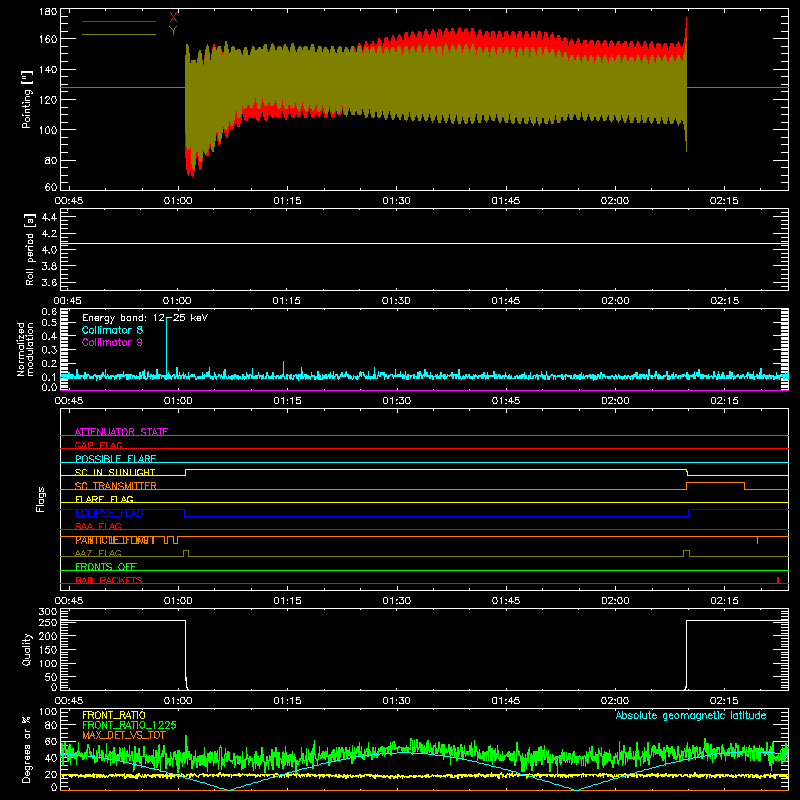Click the tall cyan Collimator 8 spike
The height and width of the screenshot is (800, 800).
coord(166,347)
